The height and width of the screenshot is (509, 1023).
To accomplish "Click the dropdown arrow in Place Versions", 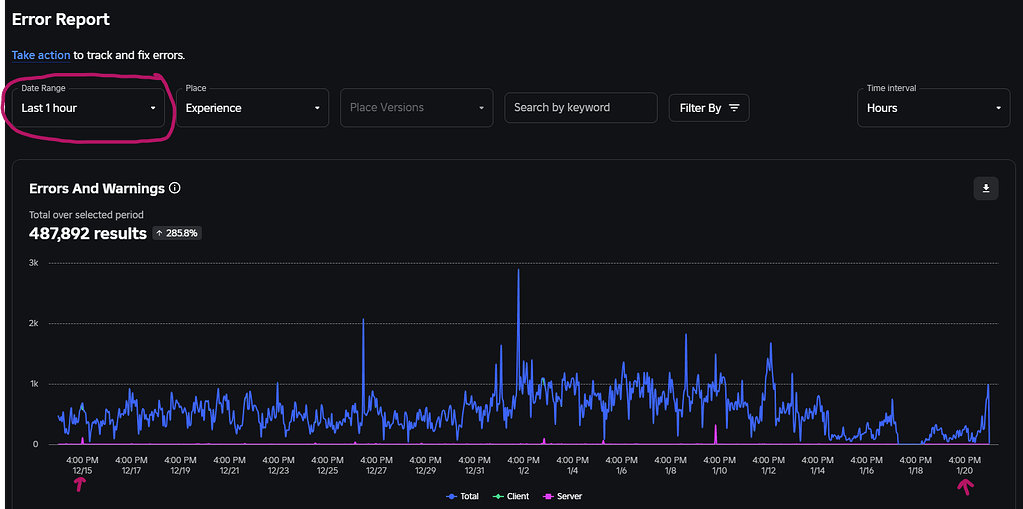I will [x=481, y=108].
